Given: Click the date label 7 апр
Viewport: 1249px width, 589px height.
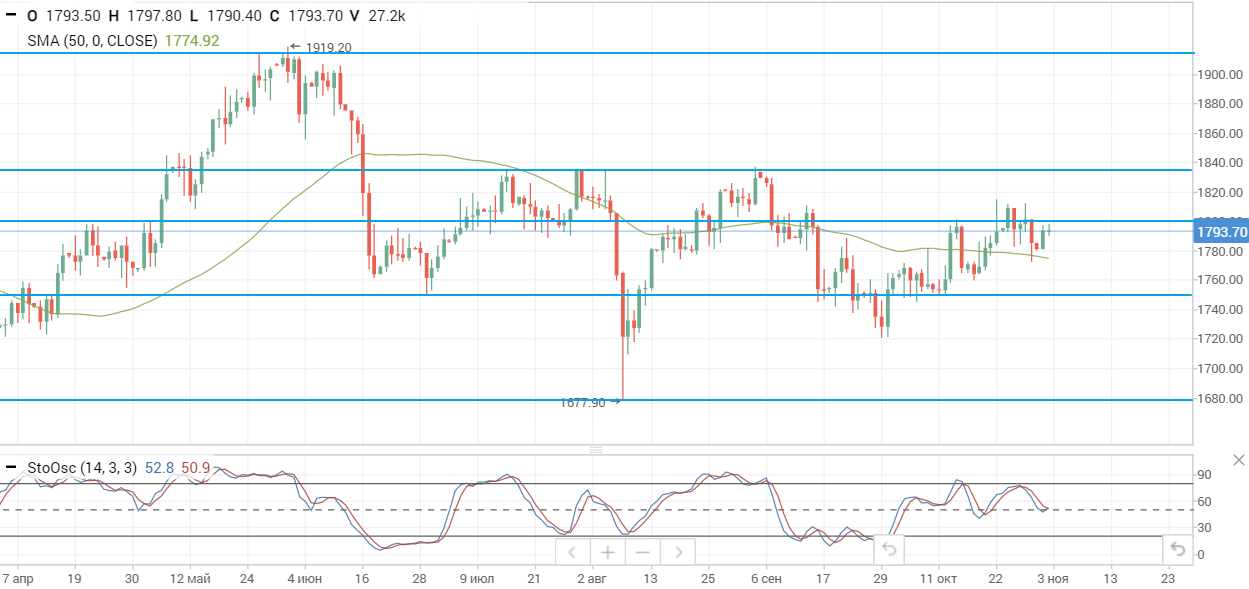Looking at the screenshot, I should pos(19,579).
